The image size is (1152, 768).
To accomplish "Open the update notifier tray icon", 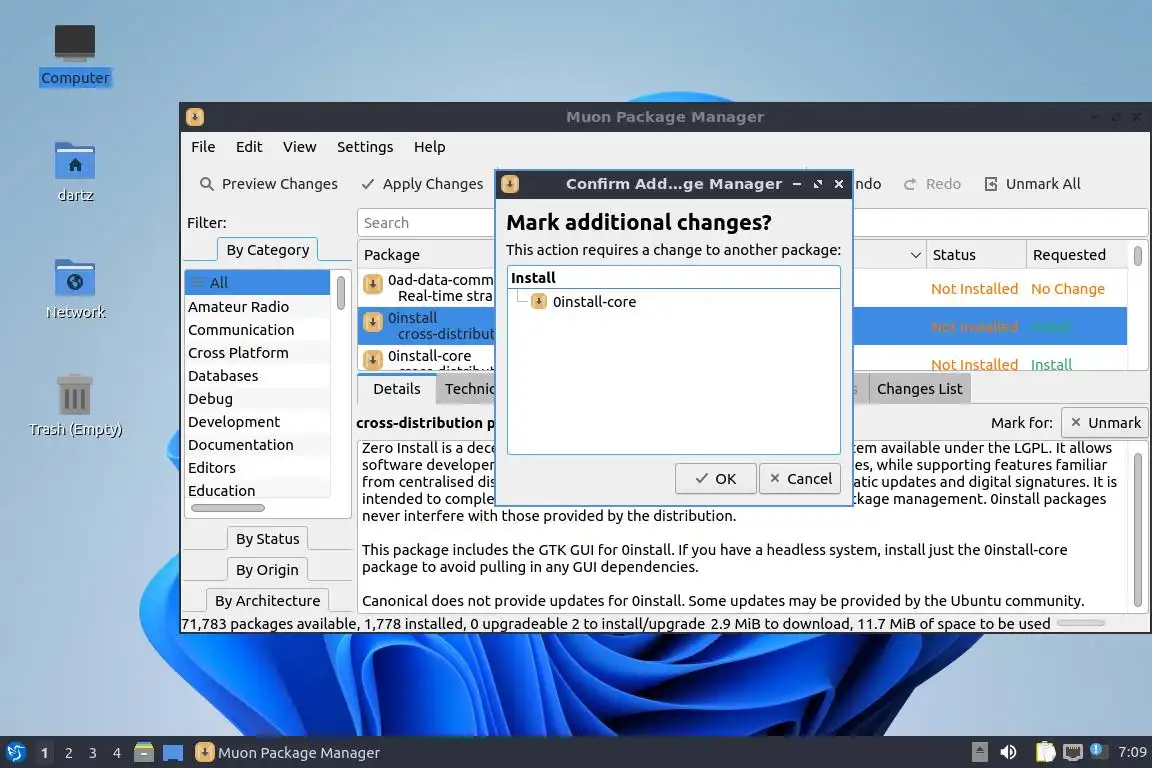I will pyautogui.click(x=1096, y=750).
